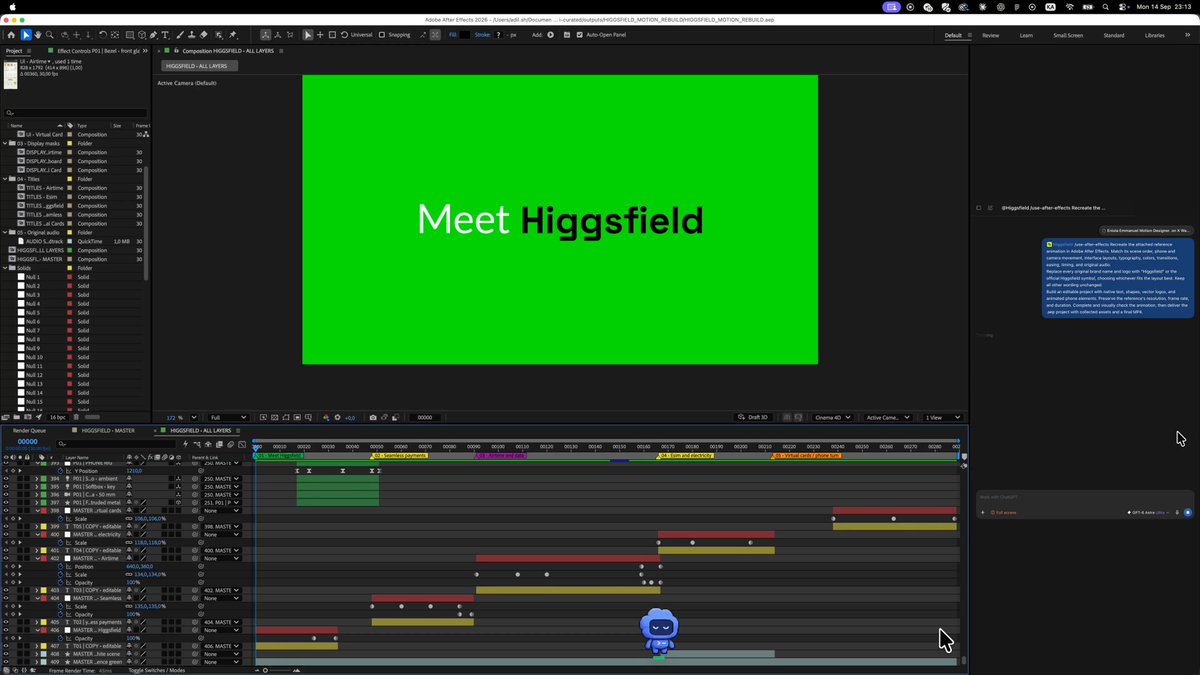Click stopwatch for Y Position property
This screenshot has height=675, width=1200.
click(61, 471)
